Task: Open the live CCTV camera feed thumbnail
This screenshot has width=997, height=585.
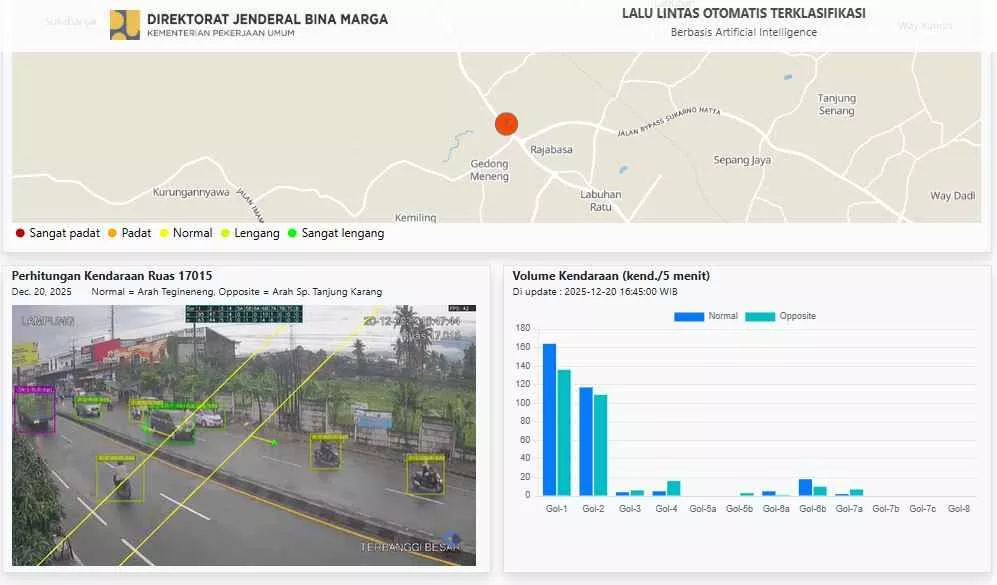Action: click(x=243, y=435)
